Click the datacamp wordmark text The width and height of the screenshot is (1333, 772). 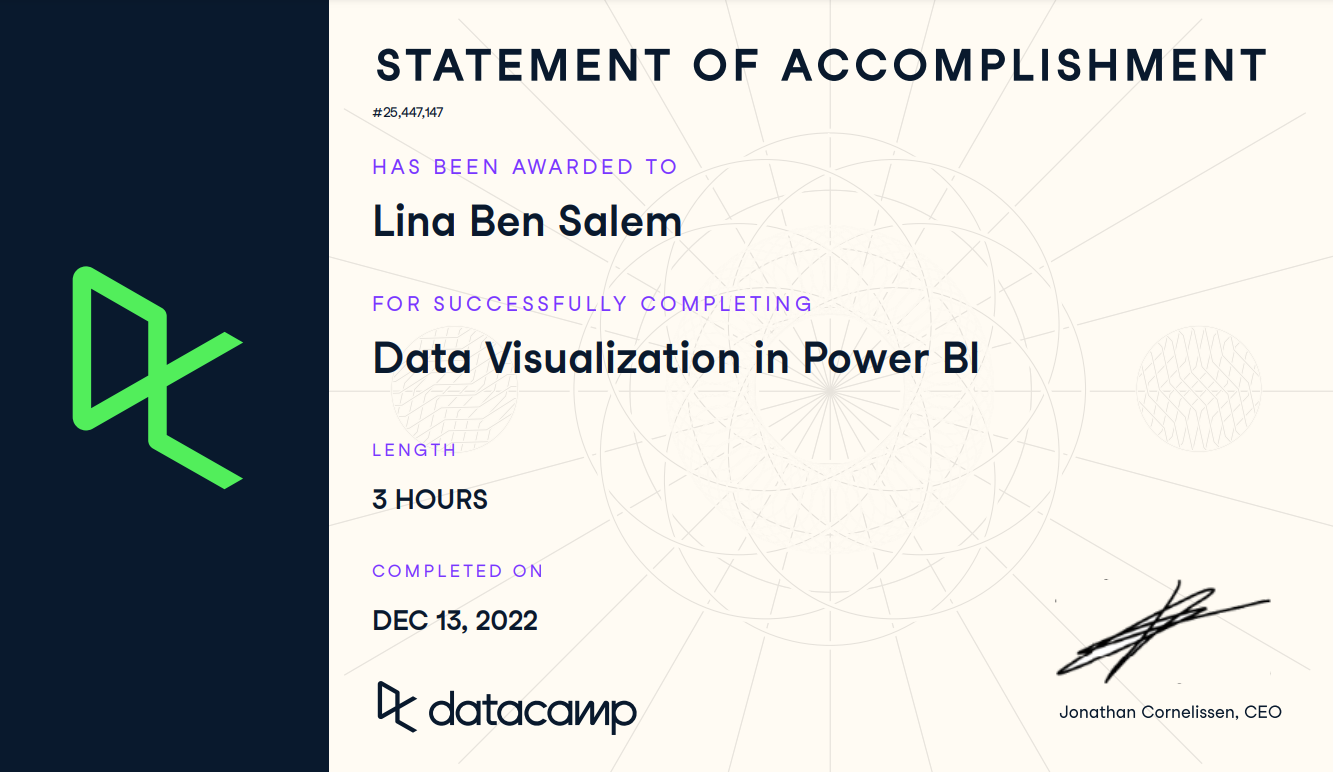533,711
